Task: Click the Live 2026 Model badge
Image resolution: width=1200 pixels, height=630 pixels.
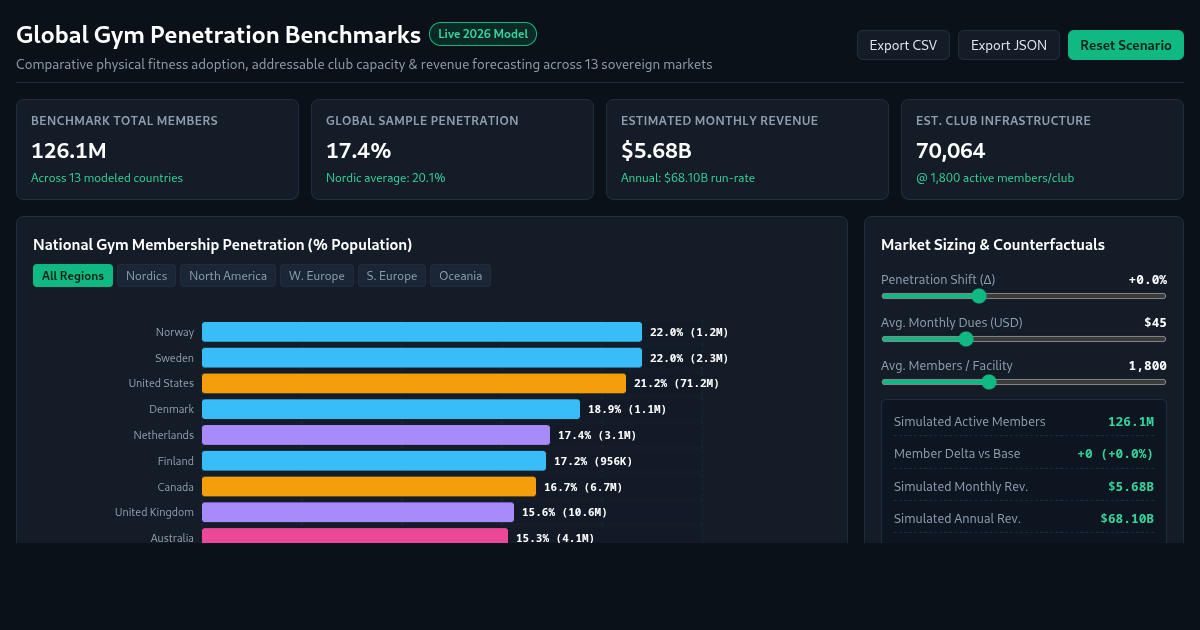Action: (x=483, y=34)
